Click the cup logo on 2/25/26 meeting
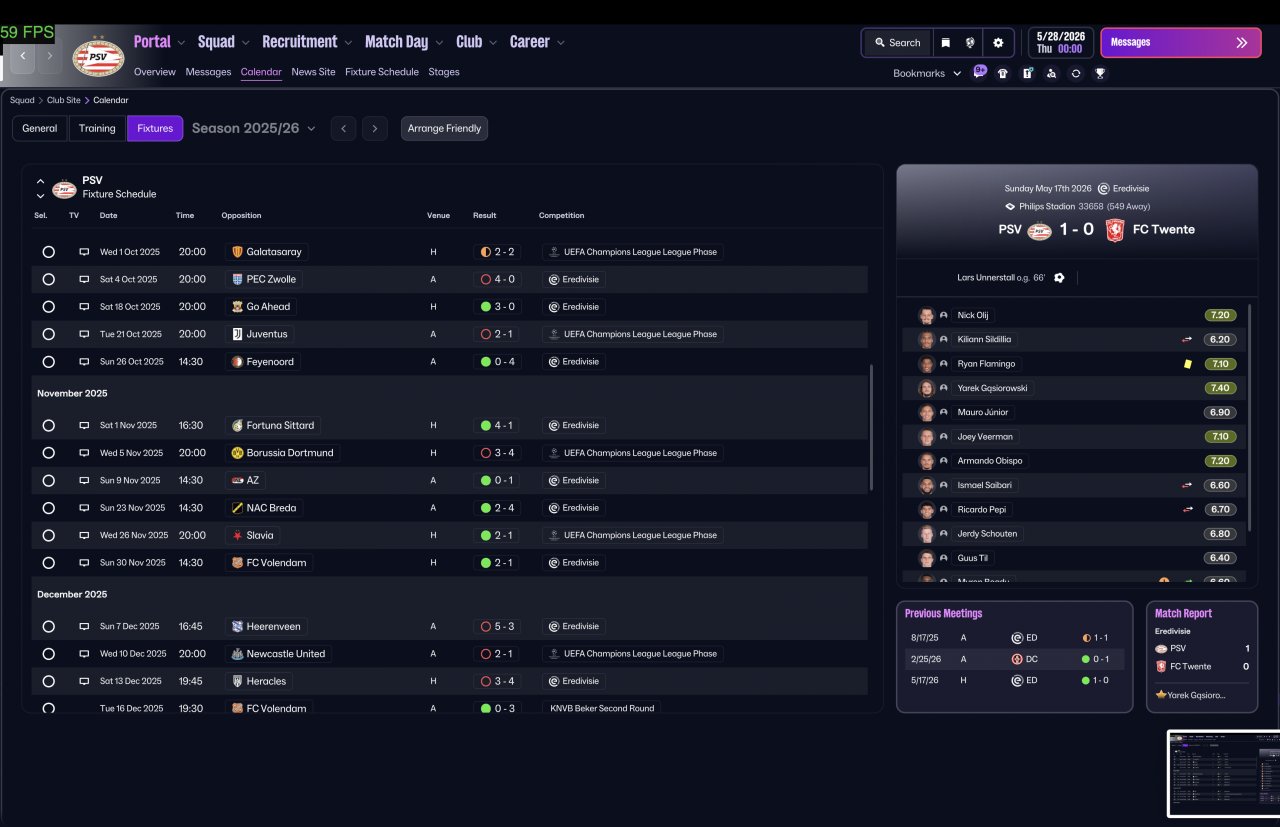 (x=1017, y=659)
